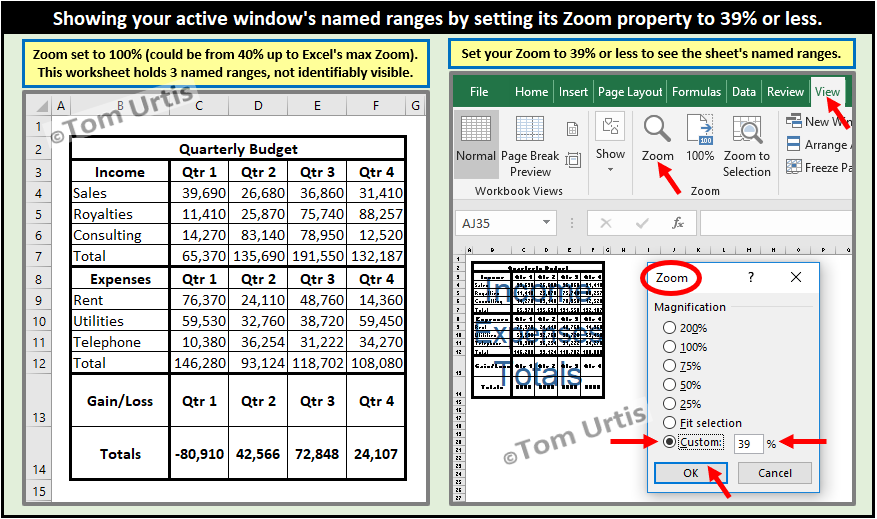Click OK in Zoom dialog
The height and width of the screenshot is (519, 877).
coord(691,473)
